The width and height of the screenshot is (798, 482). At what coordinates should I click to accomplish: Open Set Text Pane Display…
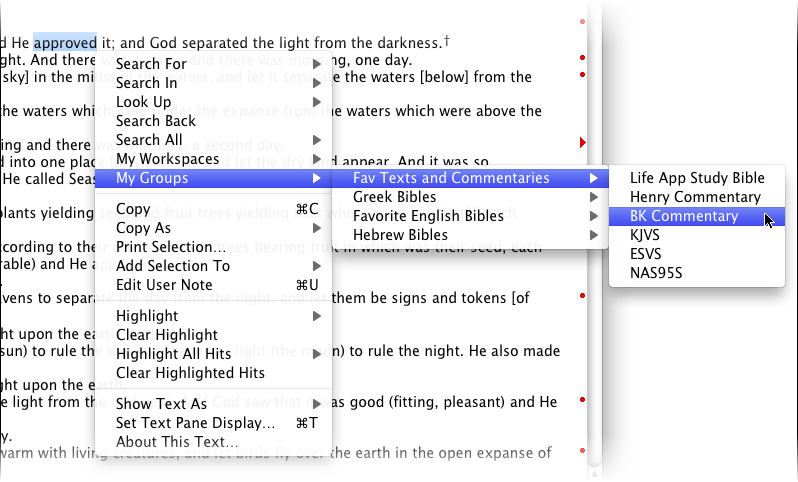coord(195,423)
